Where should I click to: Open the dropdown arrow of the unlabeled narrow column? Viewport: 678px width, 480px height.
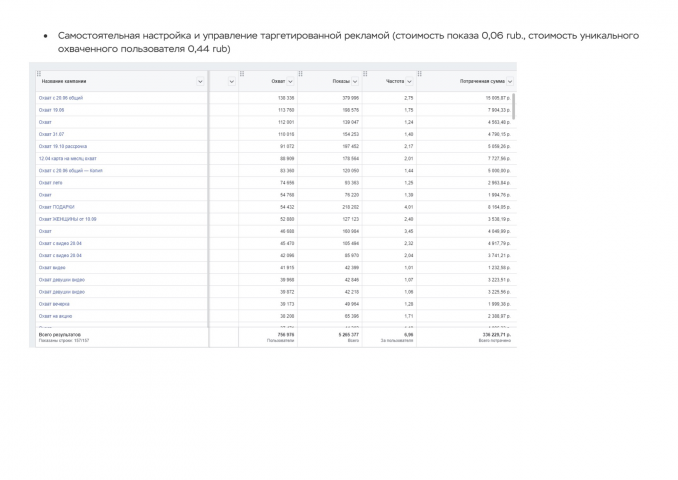[x=231, y=81]
